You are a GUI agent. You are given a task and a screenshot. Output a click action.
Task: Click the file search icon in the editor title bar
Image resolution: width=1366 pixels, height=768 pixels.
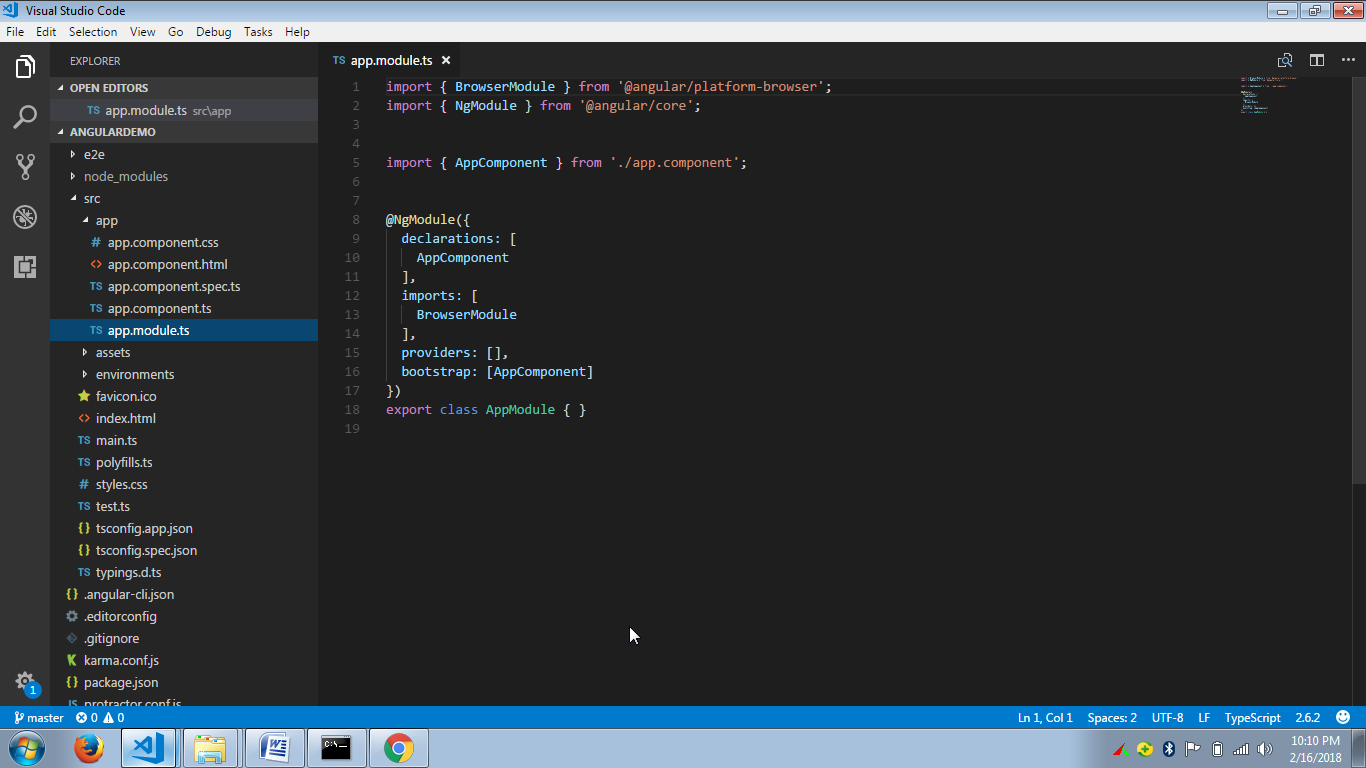(1286, 60)
